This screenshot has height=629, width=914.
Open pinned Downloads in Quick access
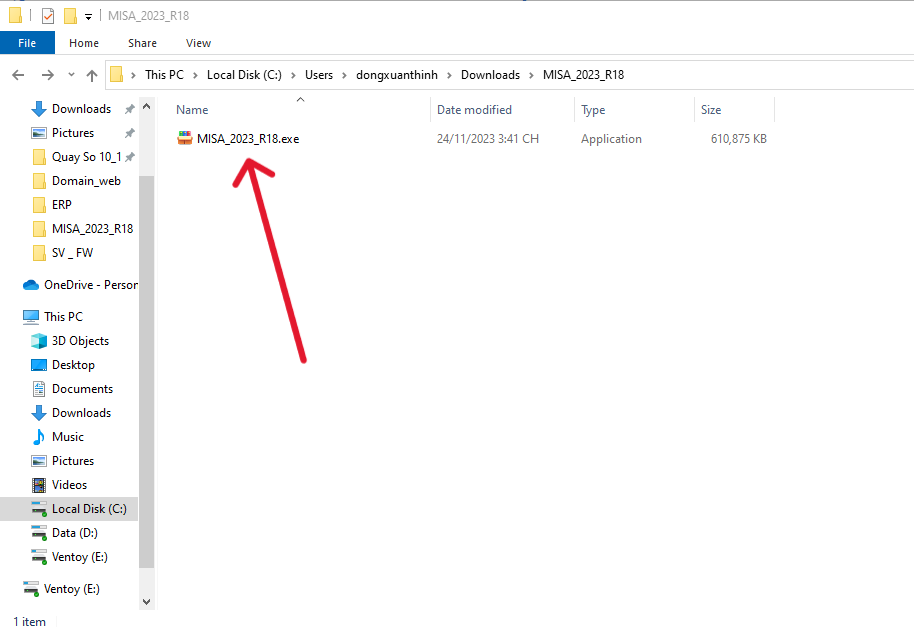point(81,109)
